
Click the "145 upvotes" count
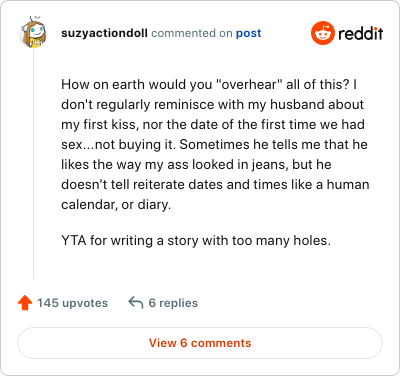coord(72,303)
